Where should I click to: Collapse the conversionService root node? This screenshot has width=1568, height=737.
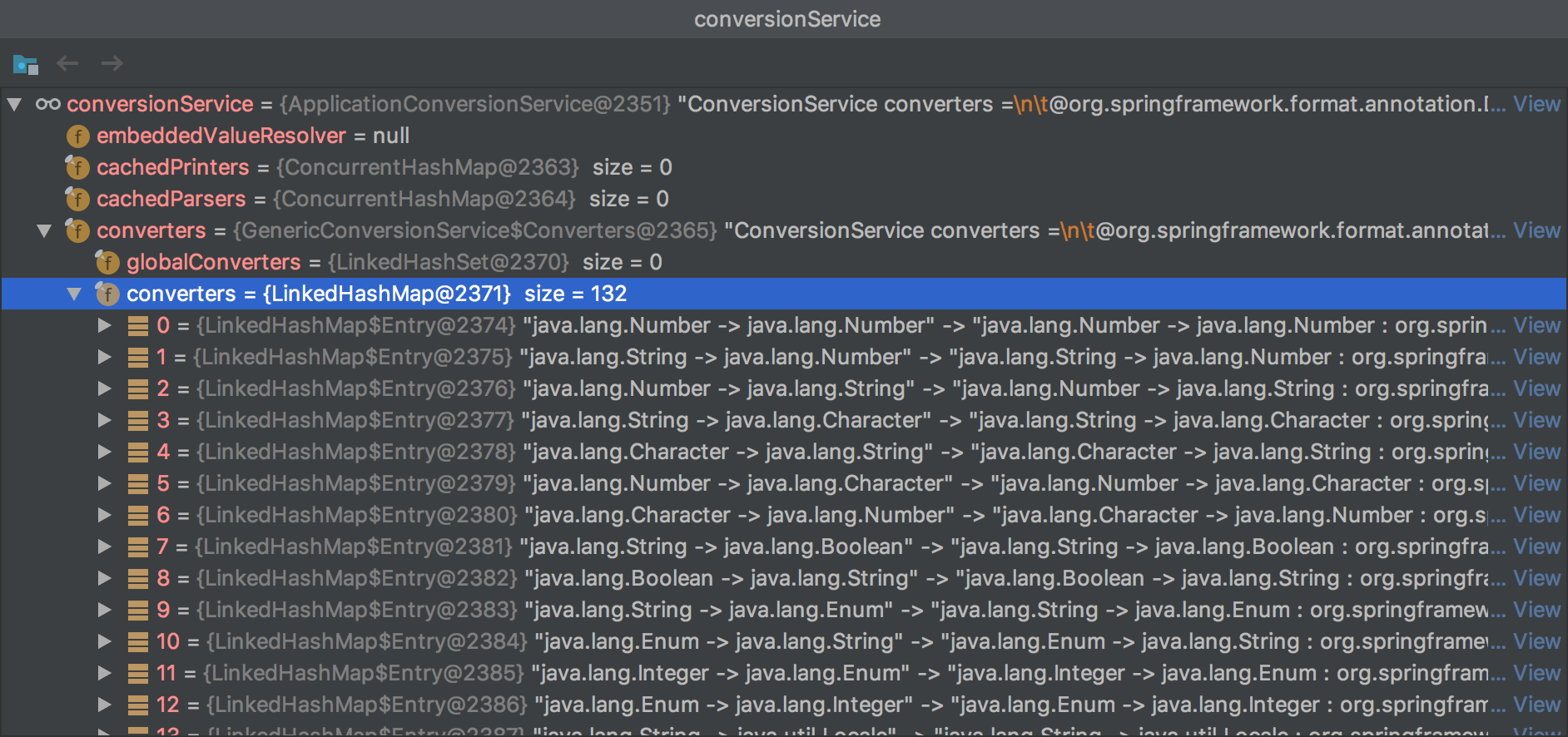[x=14, y=105]
